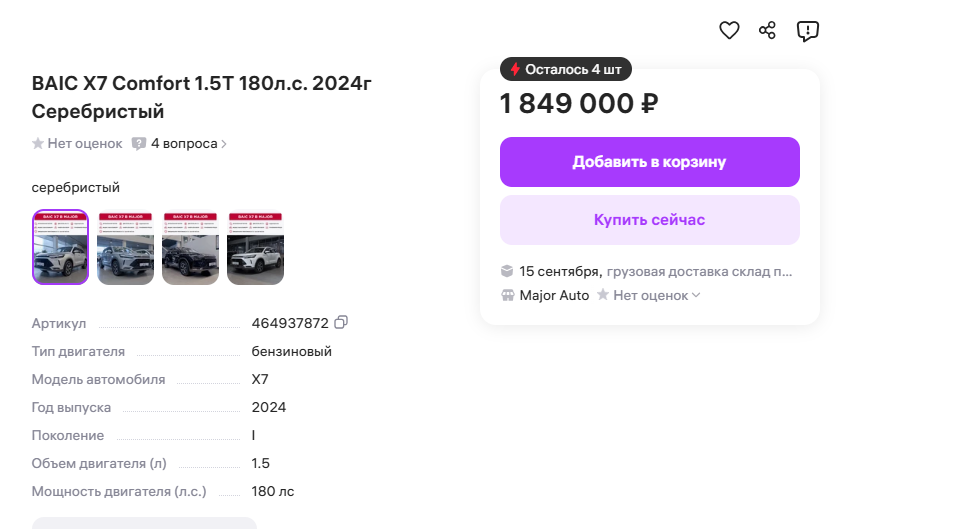Expand the seller rating dropdown arrow
This screenshot has width=967, height=529.
click(697, 296)
